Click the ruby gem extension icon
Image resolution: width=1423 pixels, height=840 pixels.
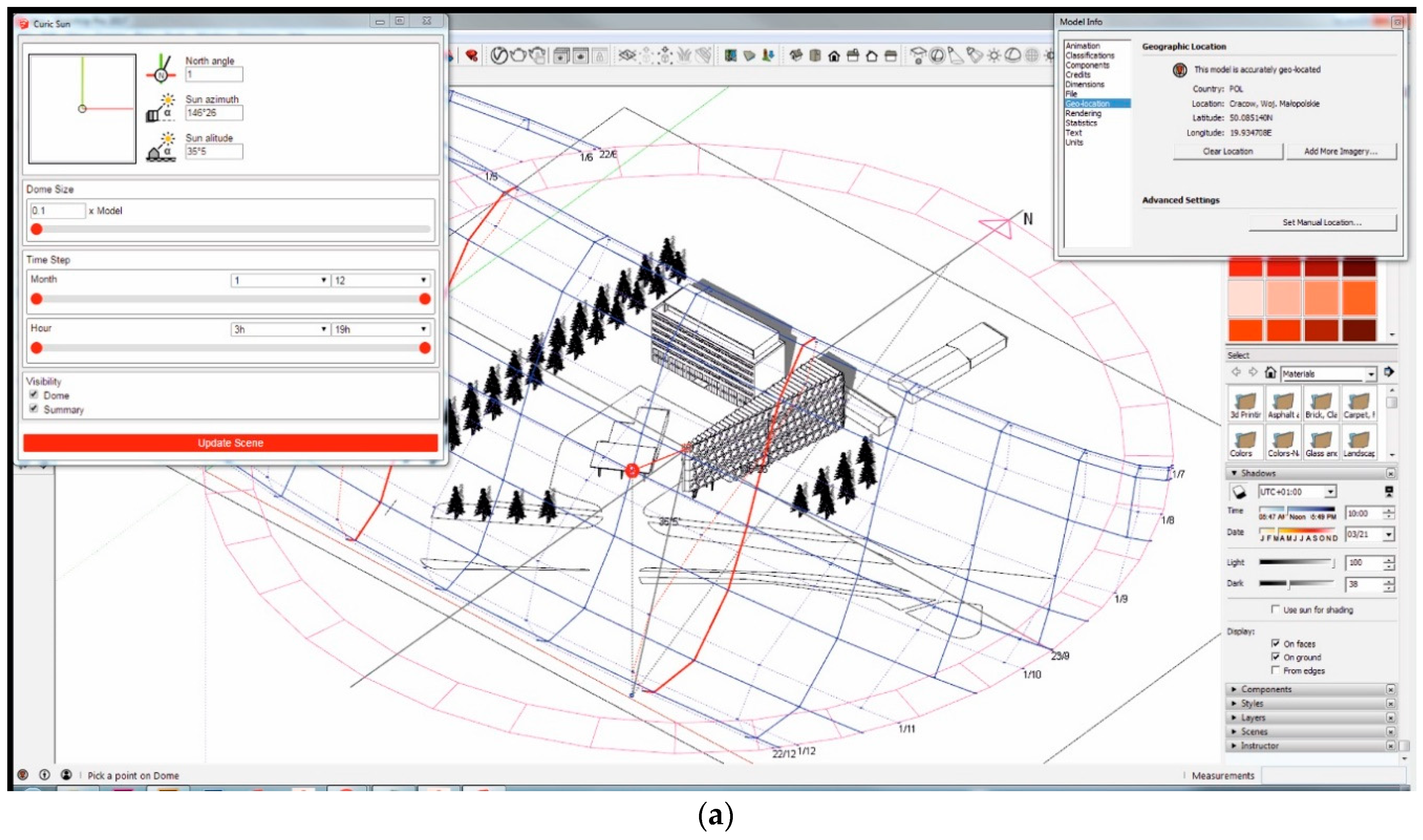coord(472,55)
